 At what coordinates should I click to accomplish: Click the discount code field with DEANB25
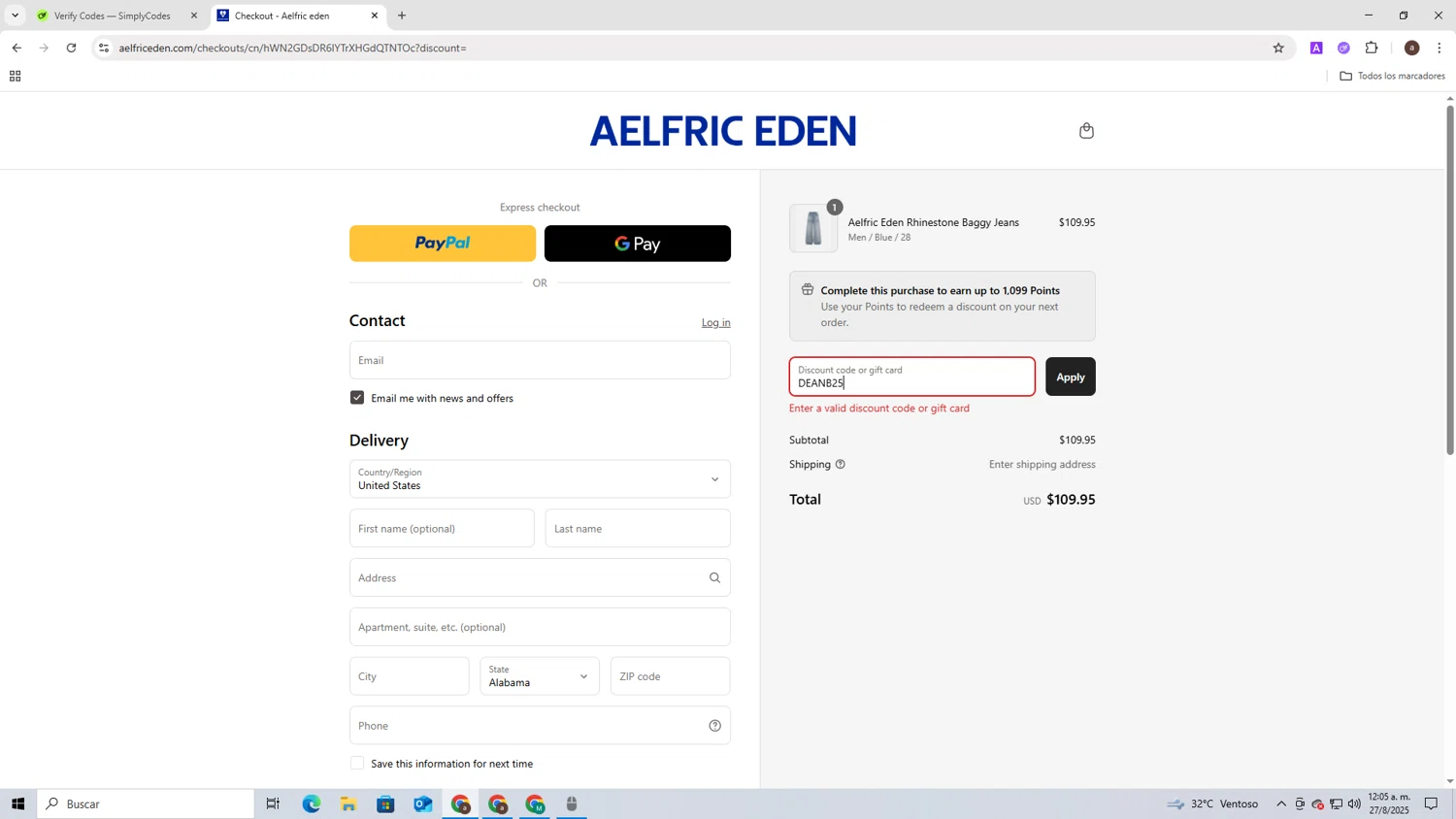click(912, 377)
